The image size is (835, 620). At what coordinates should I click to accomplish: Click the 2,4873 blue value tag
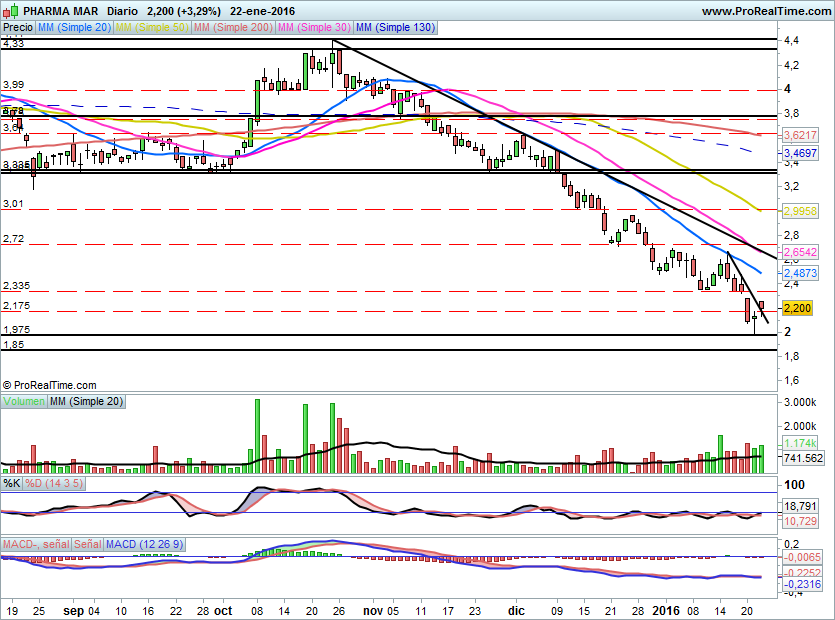(800, 273)
